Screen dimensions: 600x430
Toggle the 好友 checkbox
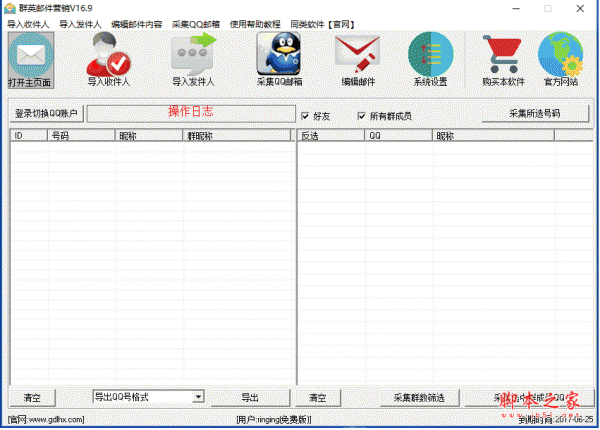tap(305, 116)
